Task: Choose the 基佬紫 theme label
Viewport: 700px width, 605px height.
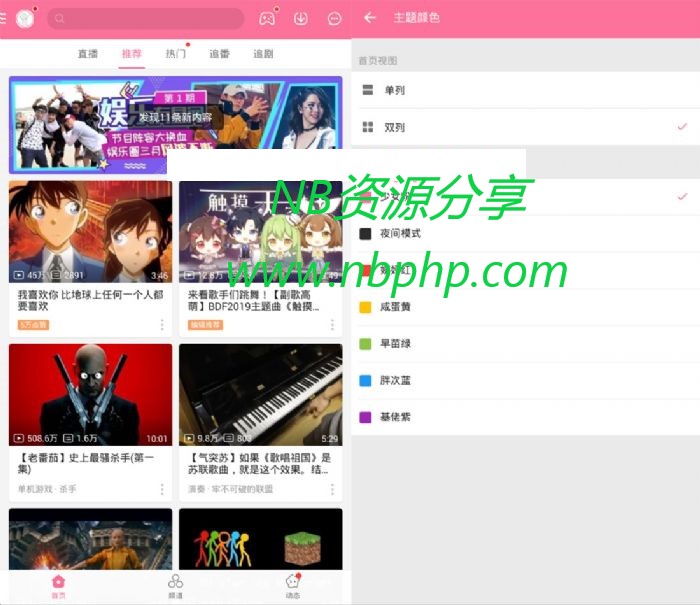Action: pyautogui.click(x=395, y=417)
